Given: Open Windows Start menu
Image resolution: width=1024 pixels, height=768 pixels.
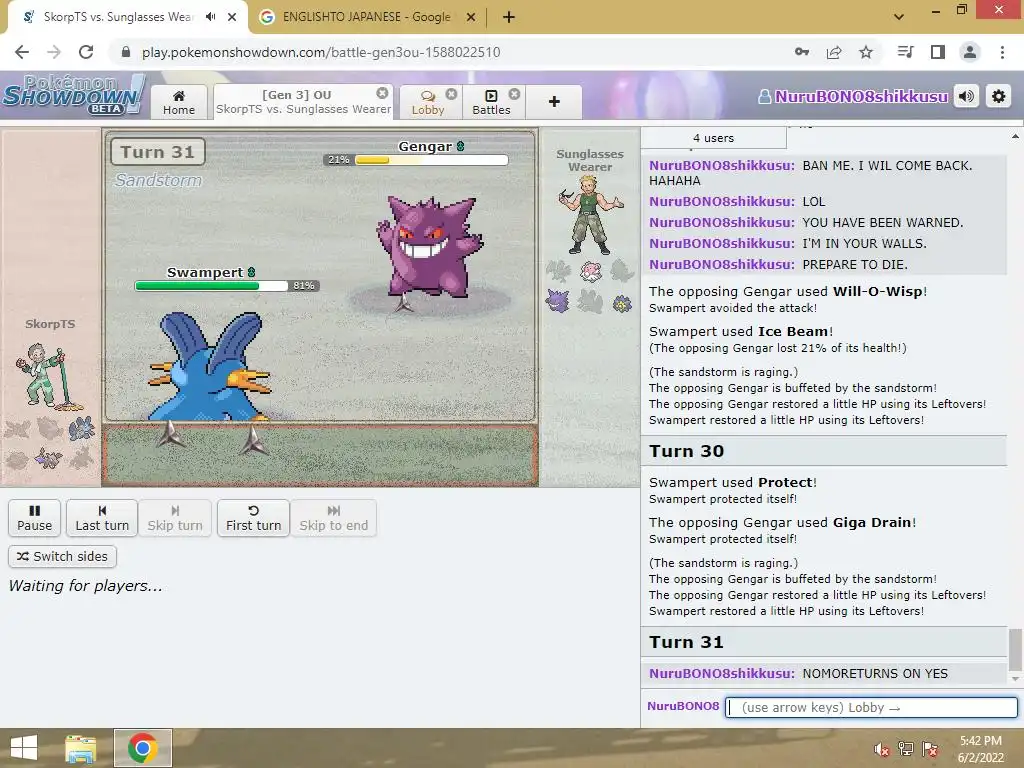Looking at the screenshot, I should coord(24,748).
